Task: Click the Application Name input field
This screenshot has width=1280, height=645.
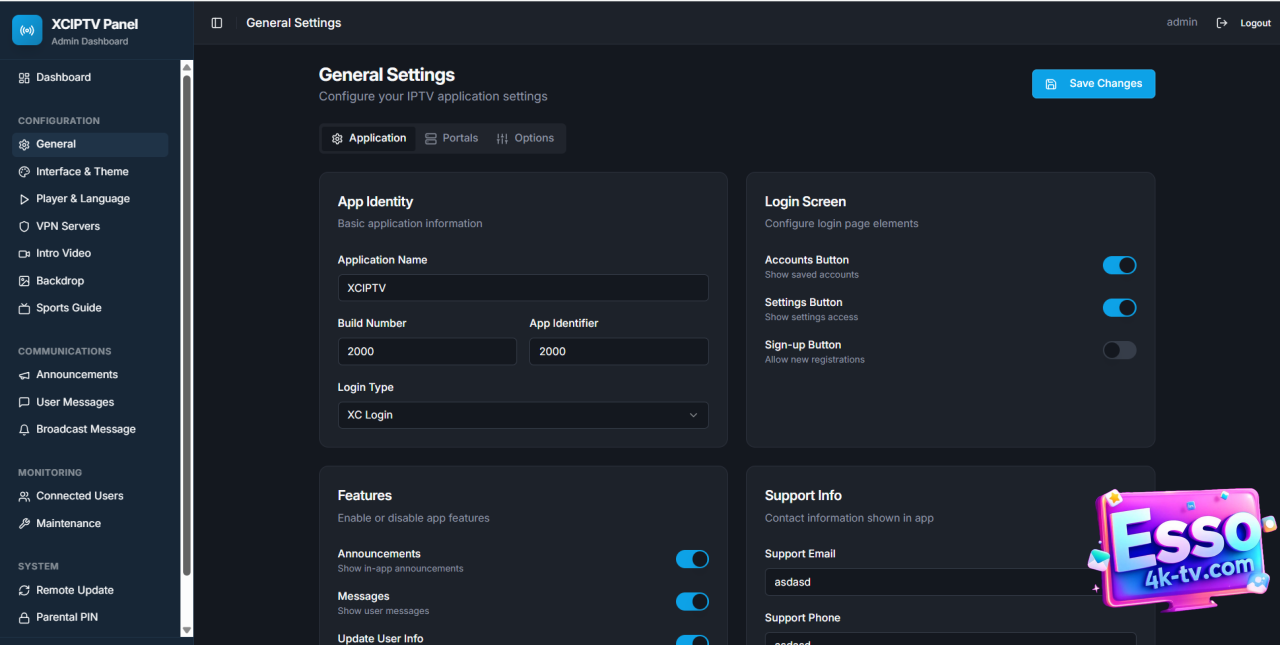Action: tap(522, 288)
